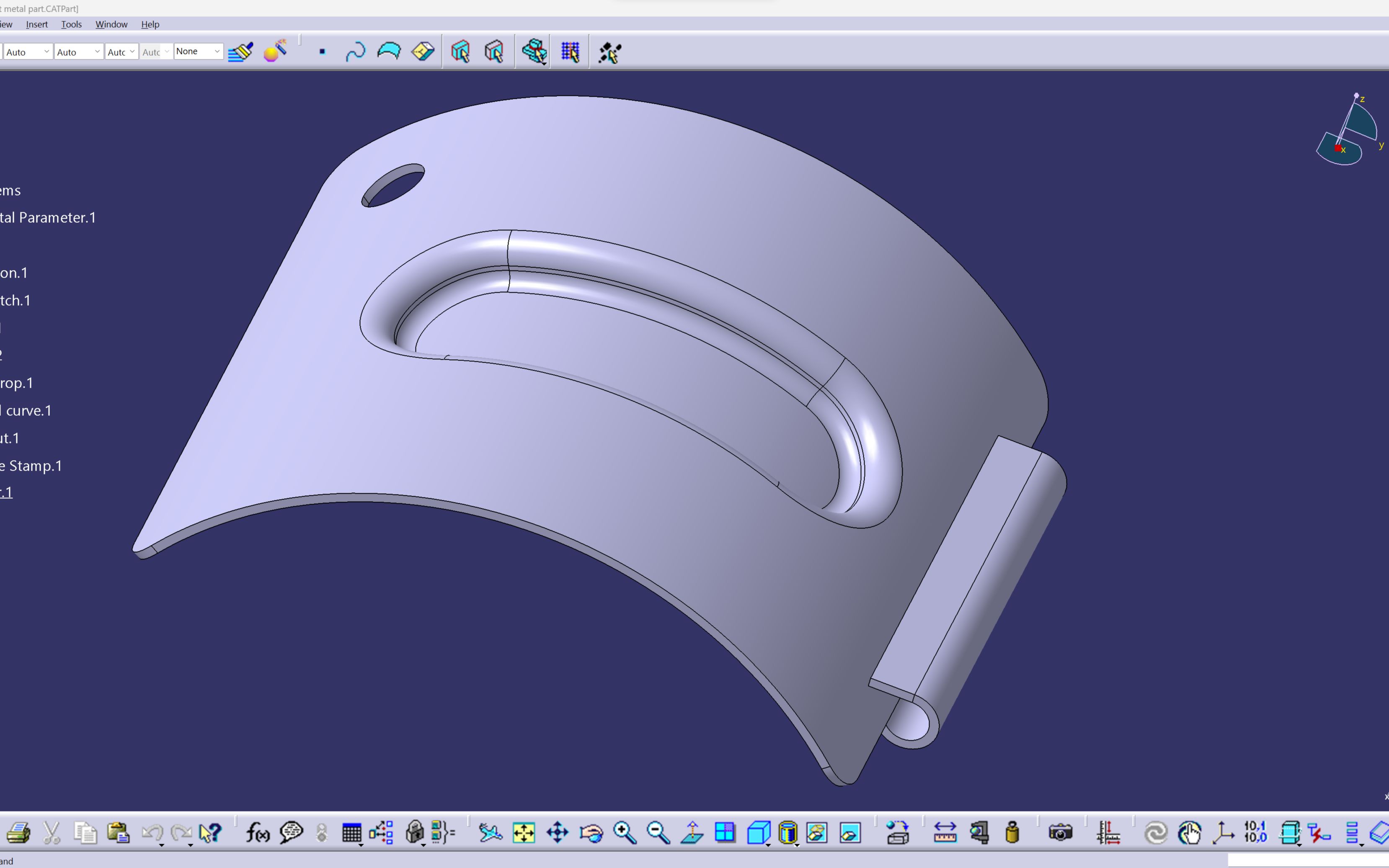Open the Graphic Properties wizard icon
Image resolution: width=1389 pixels, height=868 pixels.
coord(275,51)
